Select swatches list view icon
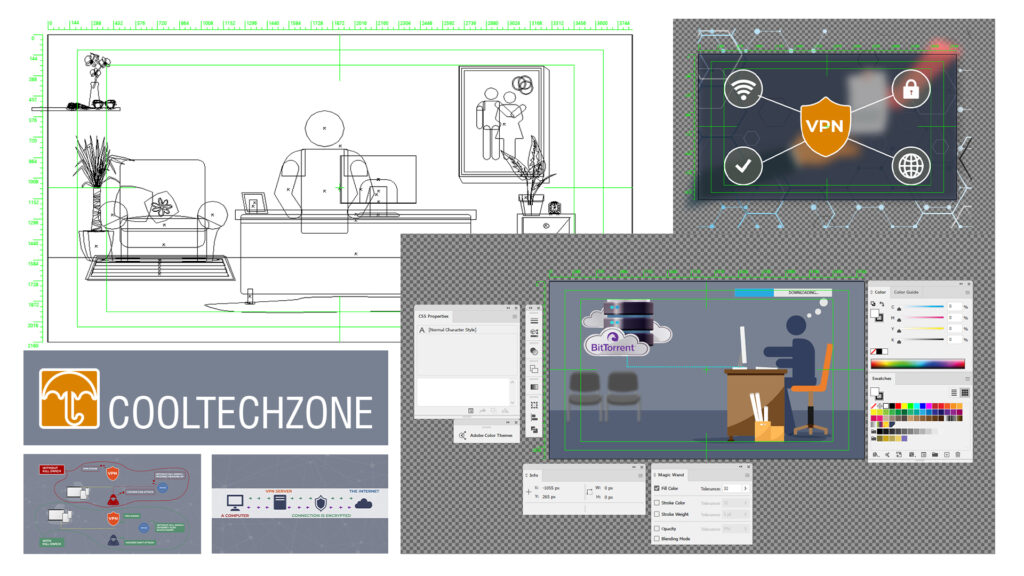The image size is (1024, 576). [954, 392]
